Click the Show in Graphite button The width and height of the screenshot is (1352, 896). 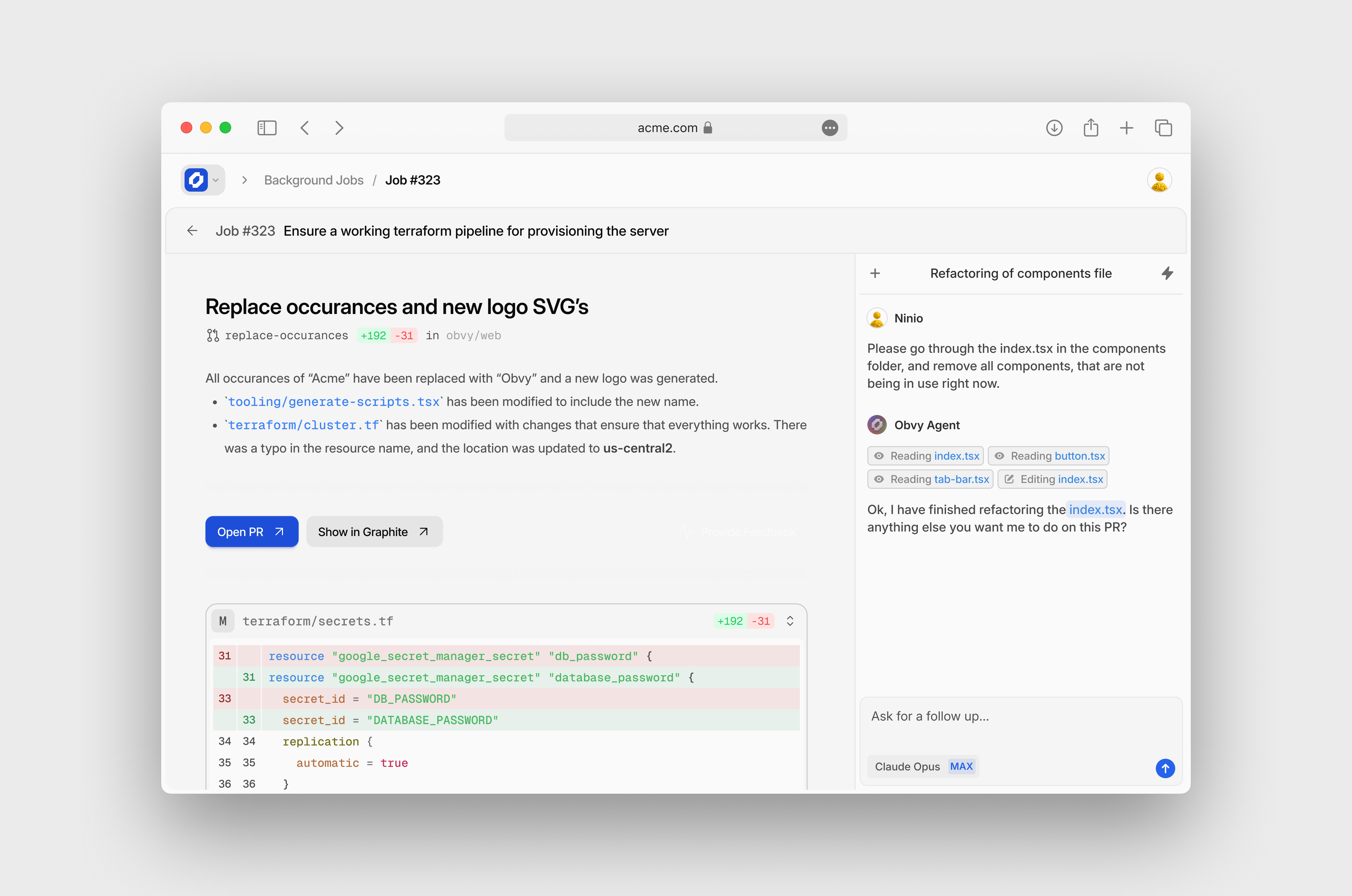[x=374, y=532]
